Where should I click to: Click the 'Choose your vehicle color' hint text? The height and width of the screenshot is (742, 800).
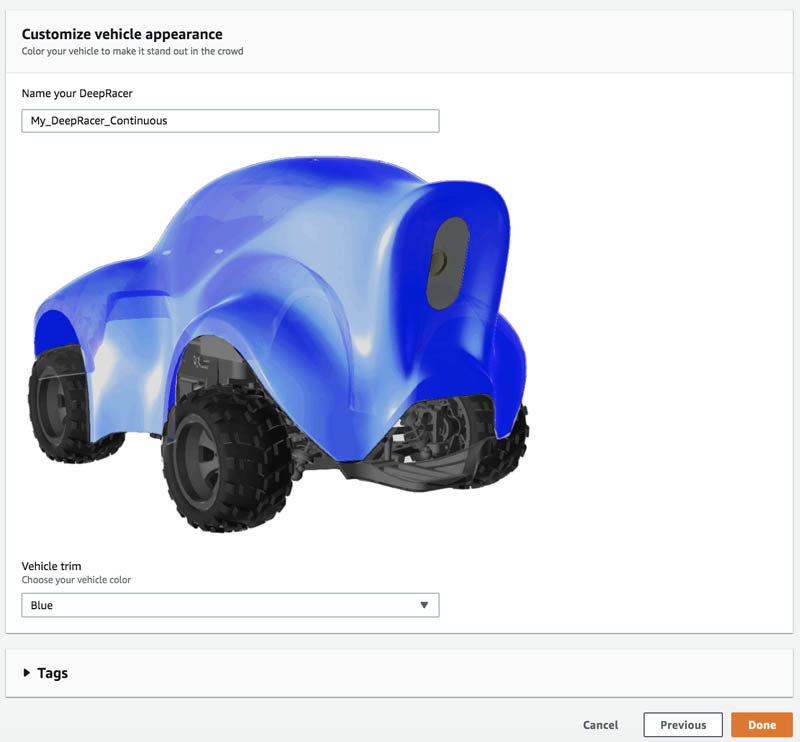[x=76, y=580]
